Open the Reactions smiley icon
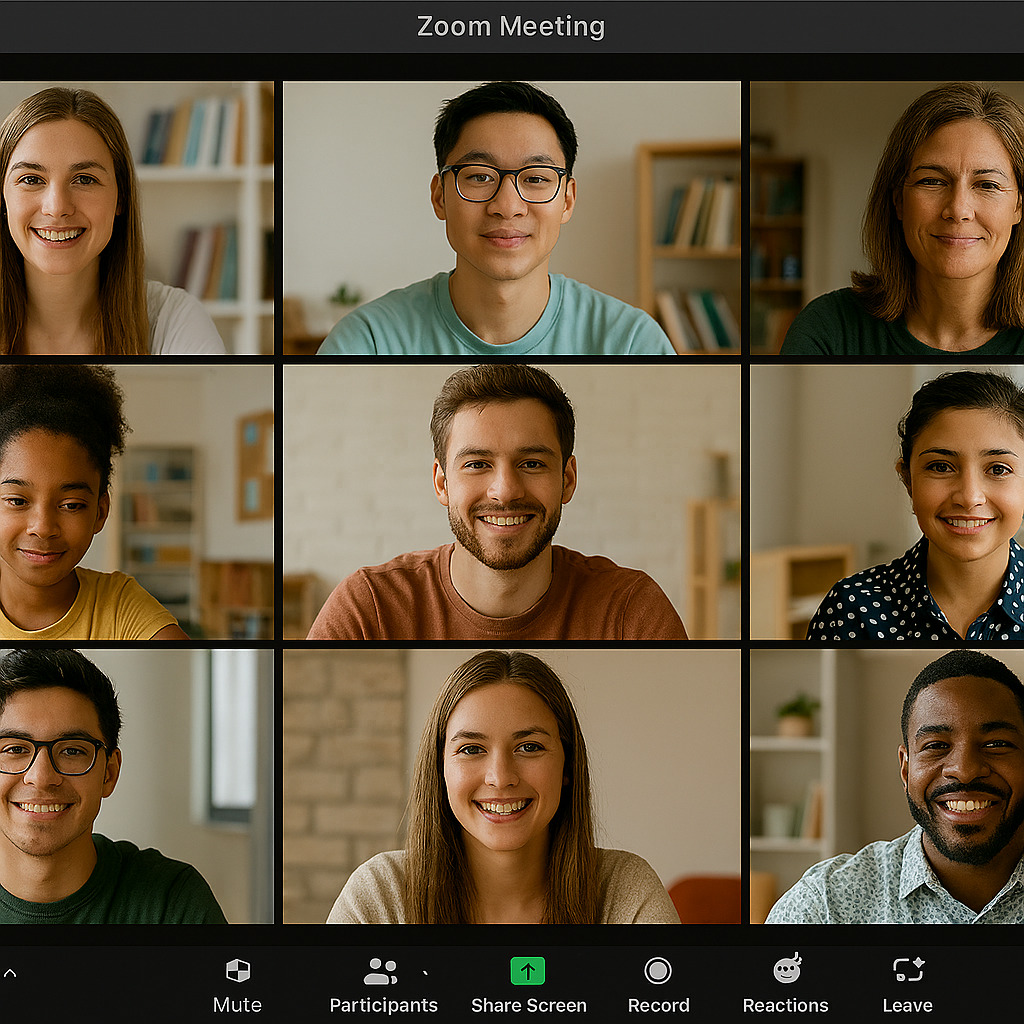 pyautogui.click(x=788, y=968)
